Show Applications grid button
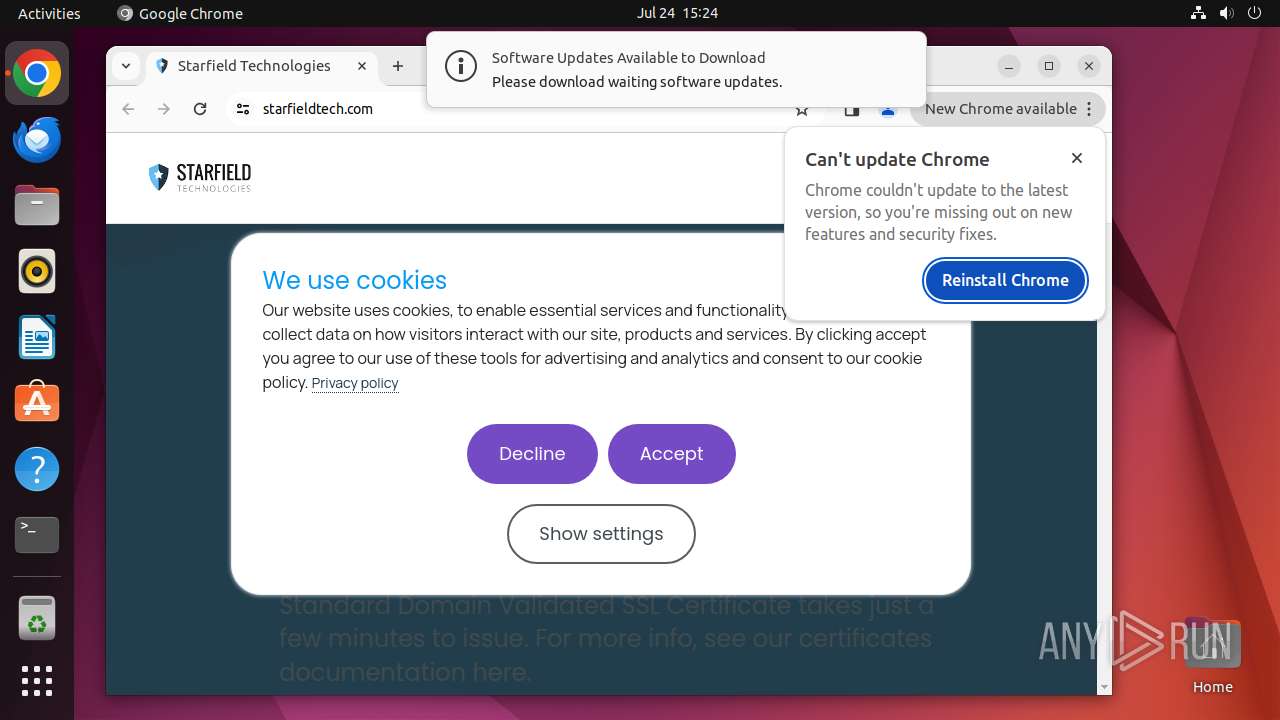 coord(37,681)
